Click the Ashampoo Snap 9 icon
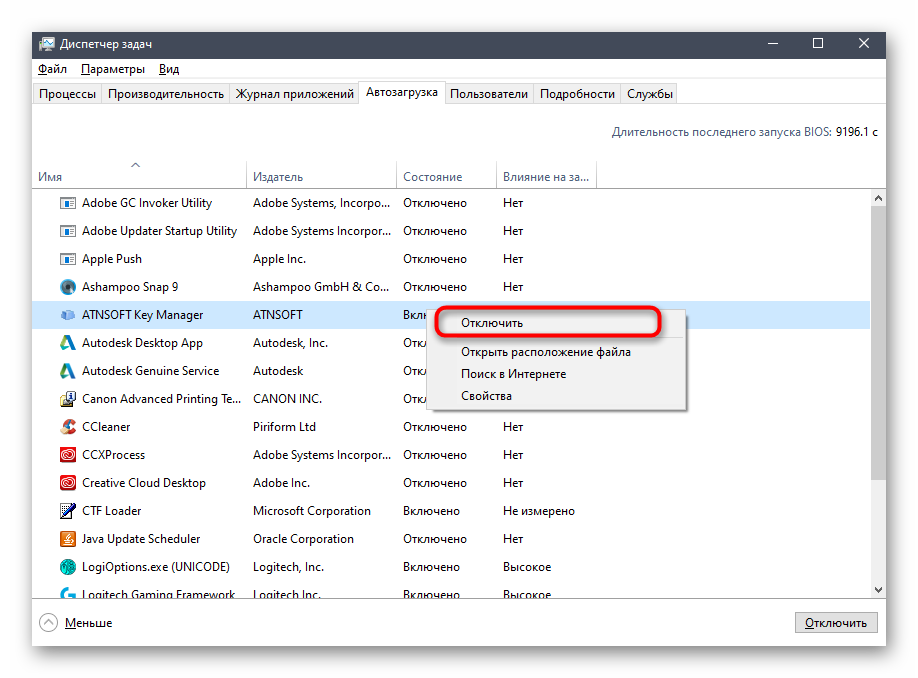This screenshot has height=678, width=918. pyautogui.click(x=67, y=287)
